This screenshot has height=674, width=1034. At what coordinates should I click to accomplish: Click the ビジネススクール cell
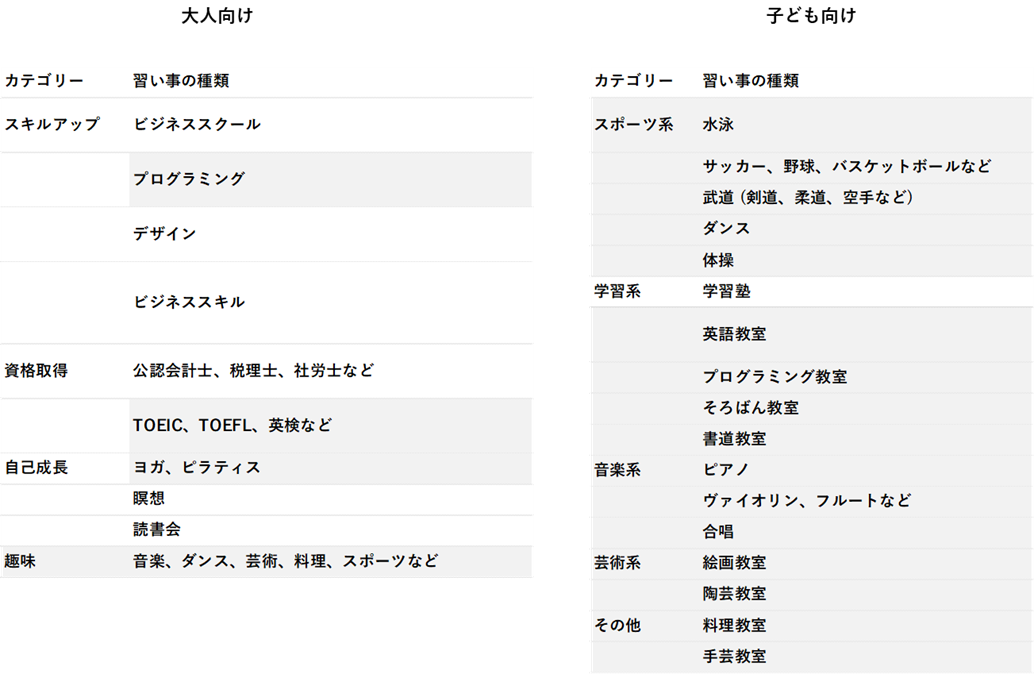pyautogui.click(x=197, y=125)
